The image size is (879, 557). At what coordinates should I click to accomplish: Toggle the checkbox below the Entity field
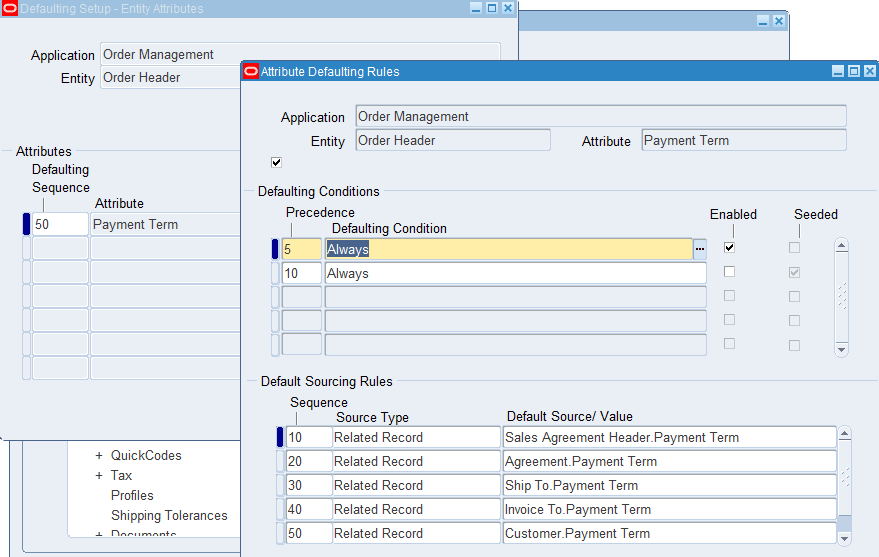click(276, 163)
